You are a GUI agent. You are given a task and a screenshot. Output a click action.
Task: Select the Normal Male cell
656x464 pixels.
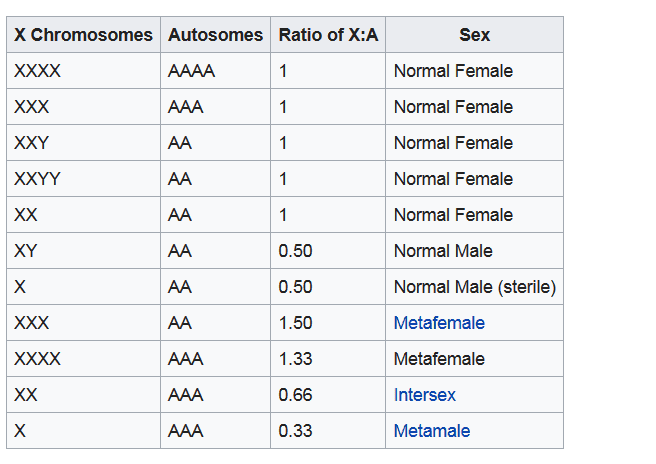pyautogui.click(x=443, y=251)
